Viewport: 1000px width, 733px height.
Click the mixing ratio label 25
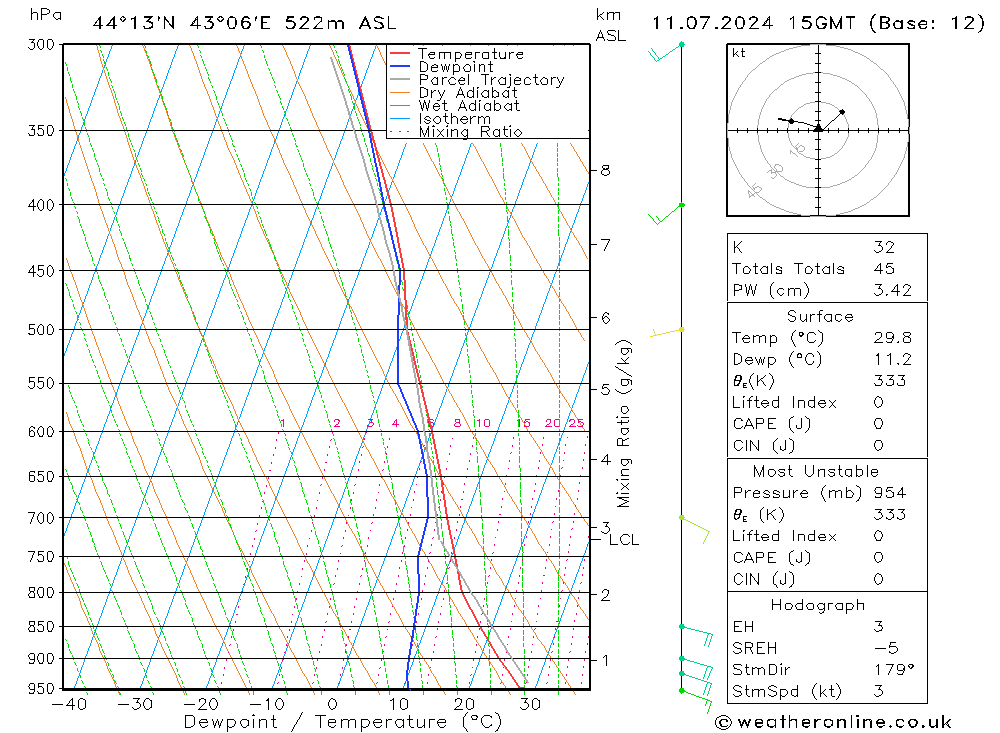tap(577, 423)
